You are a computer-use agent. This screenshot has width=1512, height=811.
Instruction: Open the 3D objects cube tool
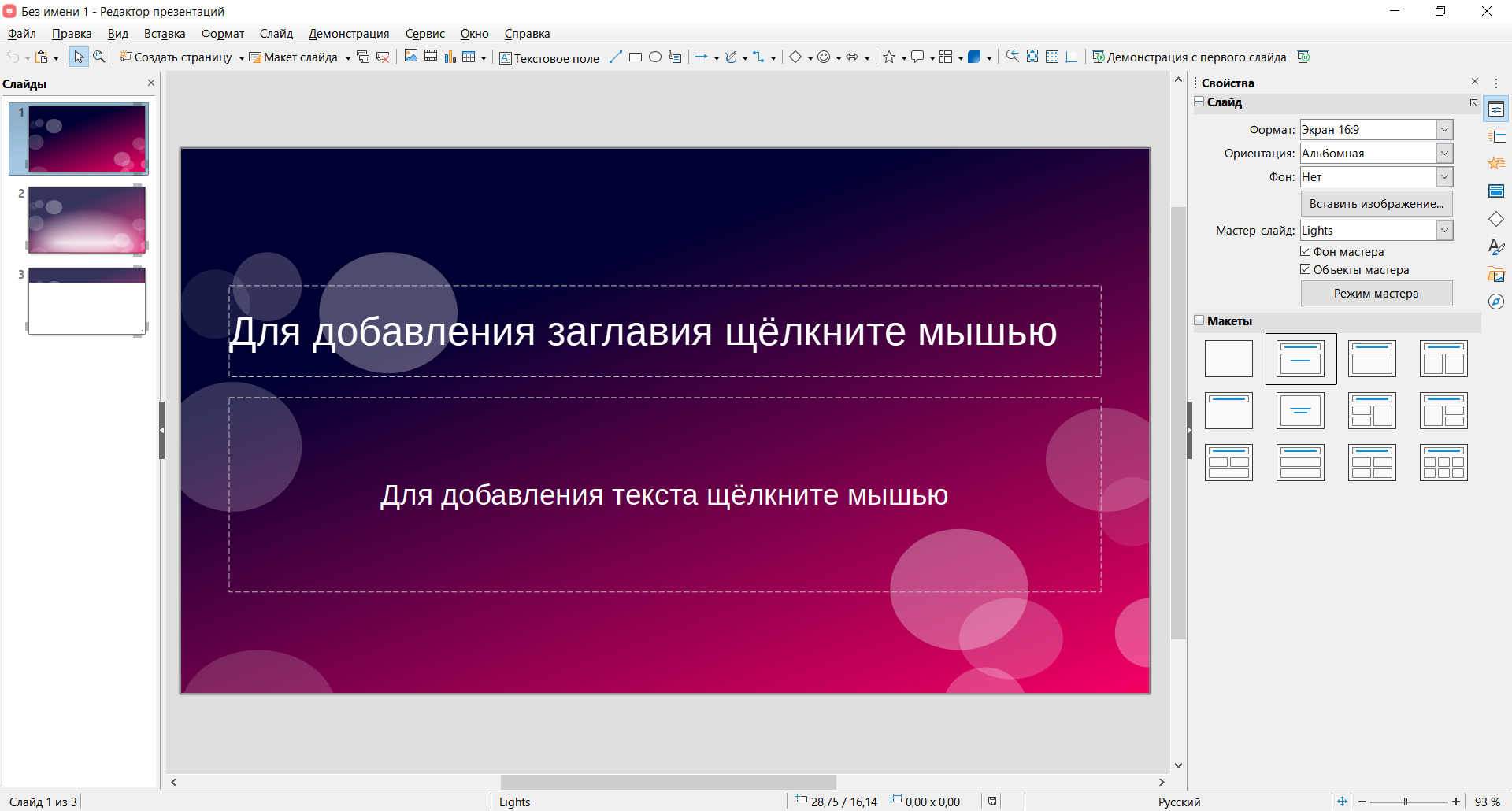(974, 57)
